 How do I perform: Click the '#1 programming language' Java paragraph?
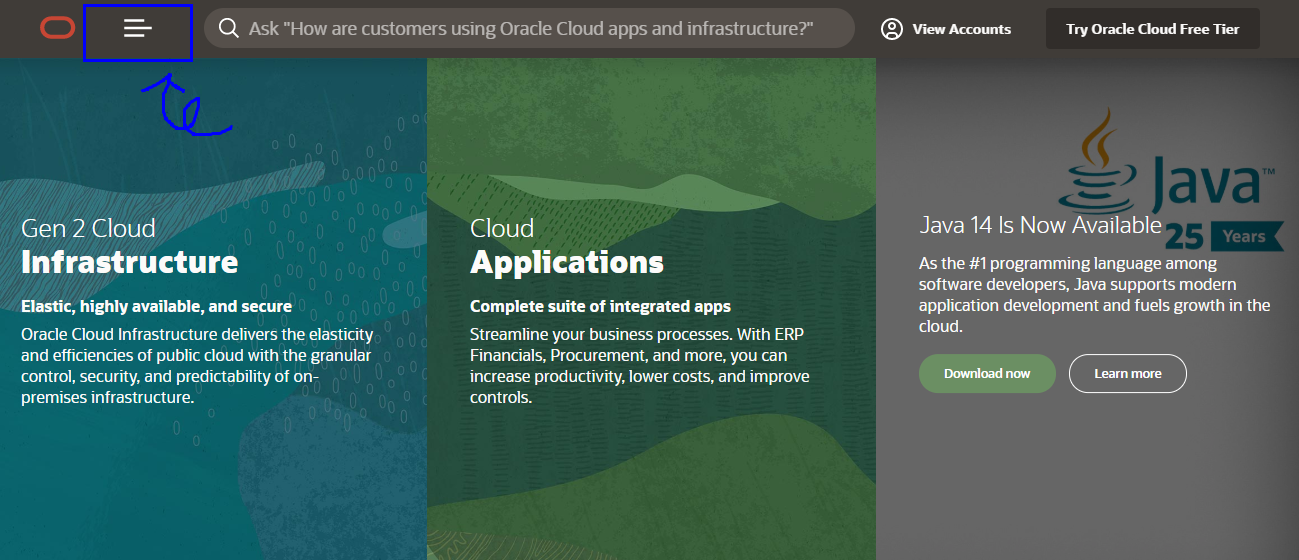click(1094, 295)
